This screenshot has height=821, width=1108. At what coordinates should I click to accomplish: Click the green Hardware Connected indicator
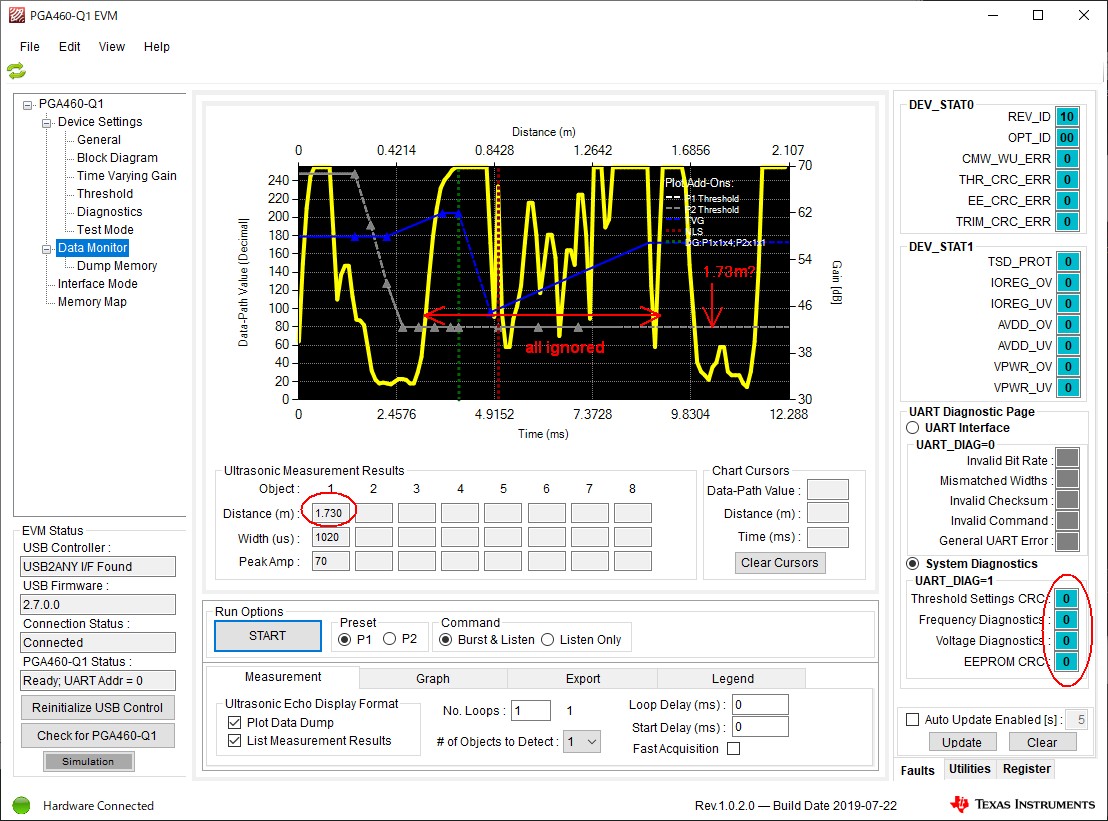(x=21, y=805)
